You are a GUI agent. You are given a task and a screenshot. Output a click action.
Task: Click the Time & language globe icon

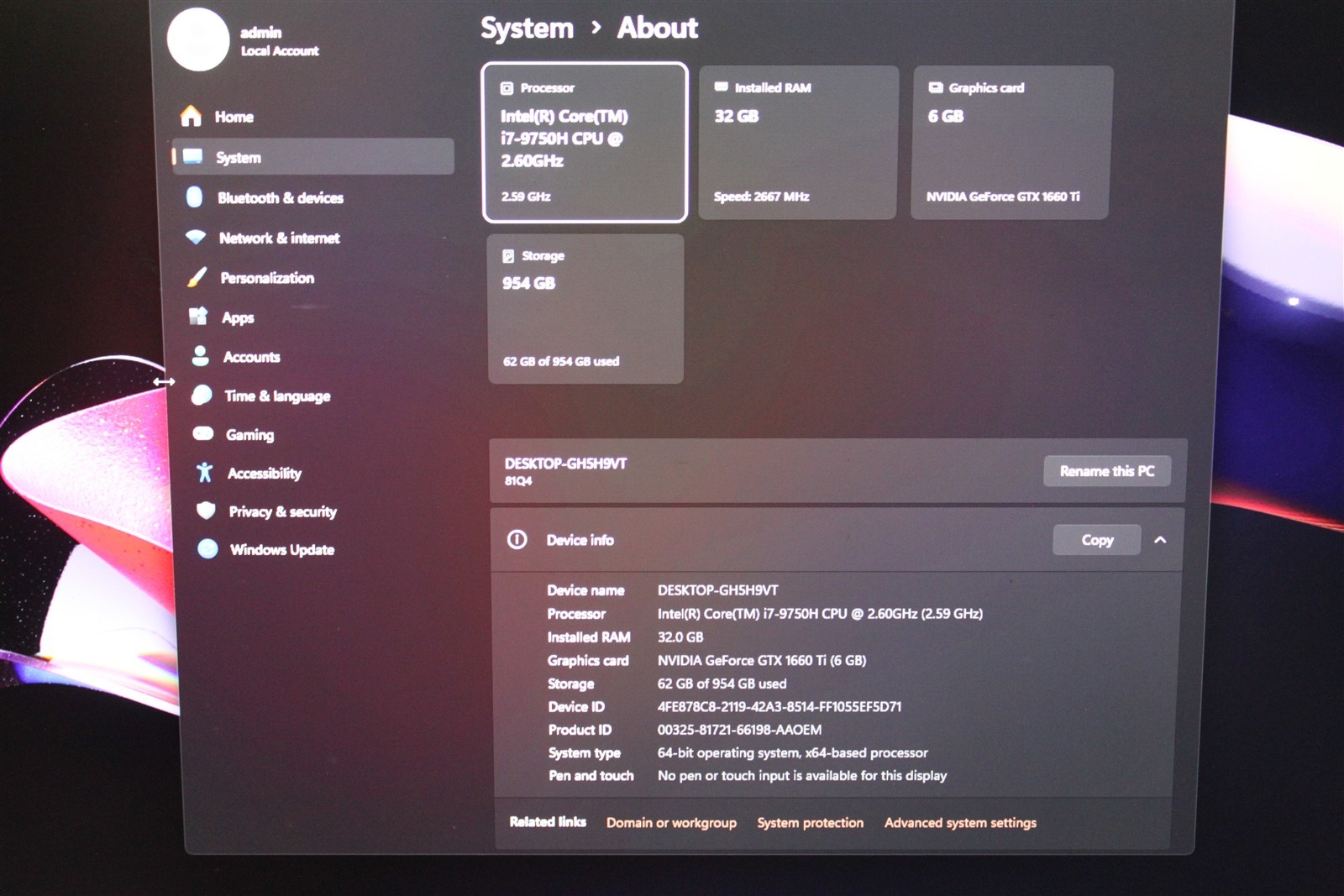click(202, 395)
